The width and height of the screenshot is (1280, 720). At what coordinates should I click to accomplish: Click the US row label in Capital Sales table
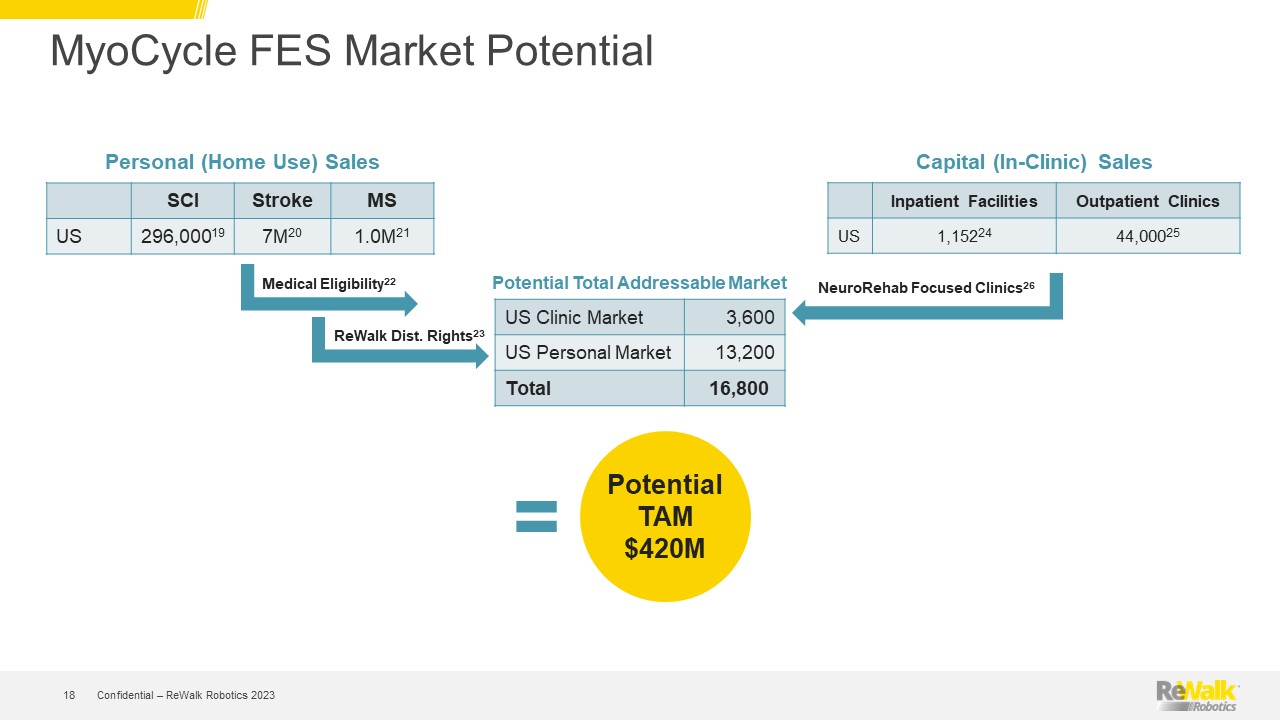pos(850,236)
